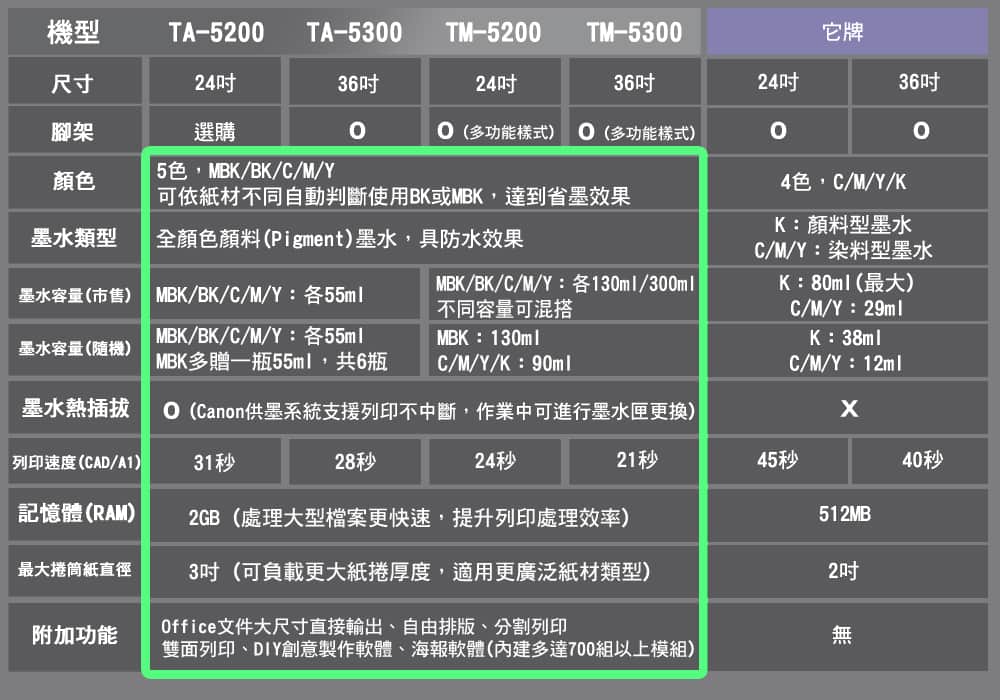
Task: Click the 墨水容量(隨機) row label
Action: coord(75,349)
